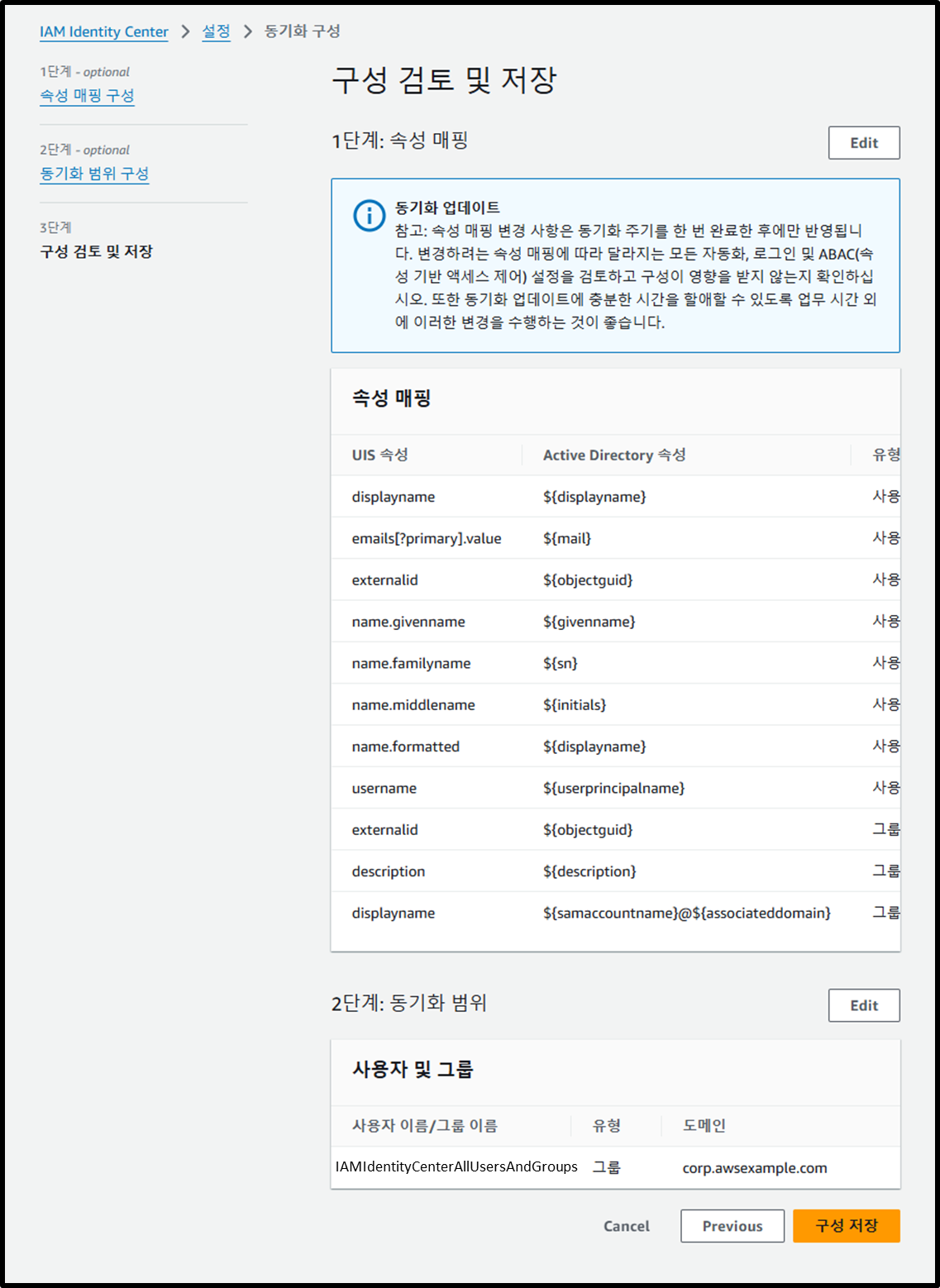Select the name.givenname cell
Screen dimensions: 940x1288
pos(408,622)
